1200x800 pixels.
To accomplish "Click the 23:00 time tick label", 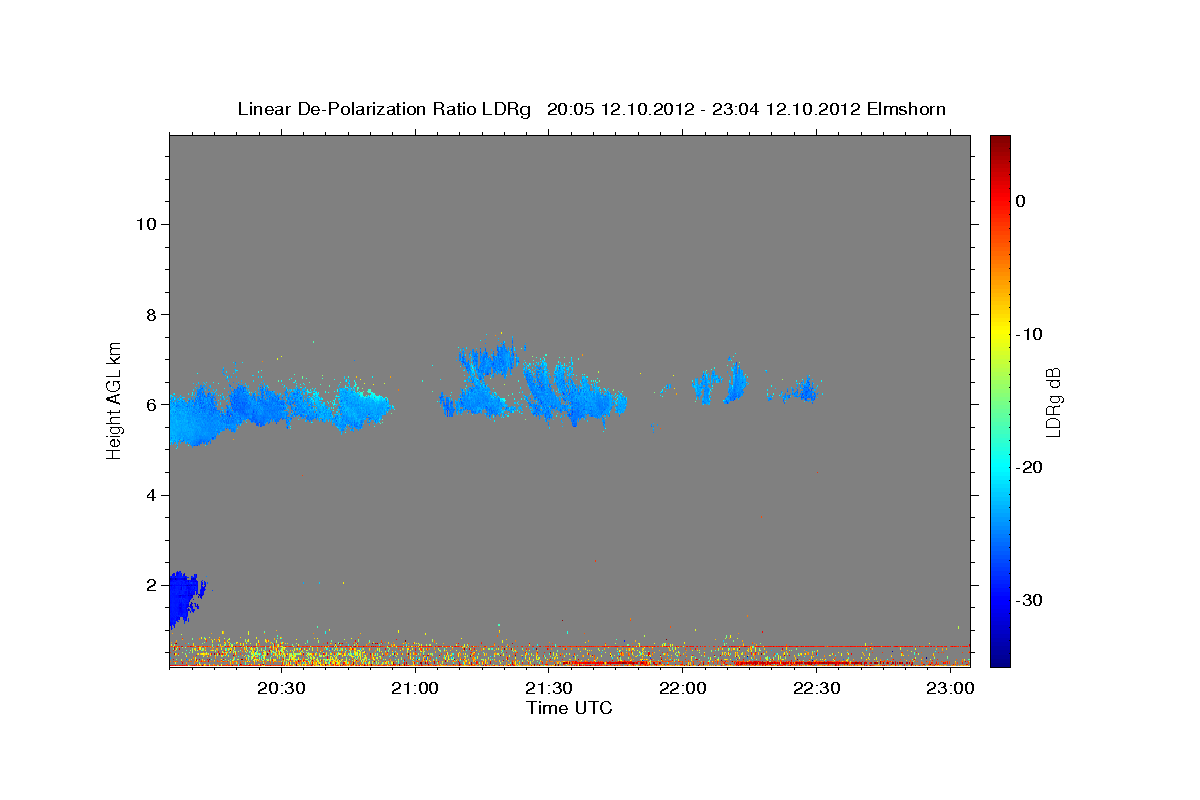I will (950, 689).
